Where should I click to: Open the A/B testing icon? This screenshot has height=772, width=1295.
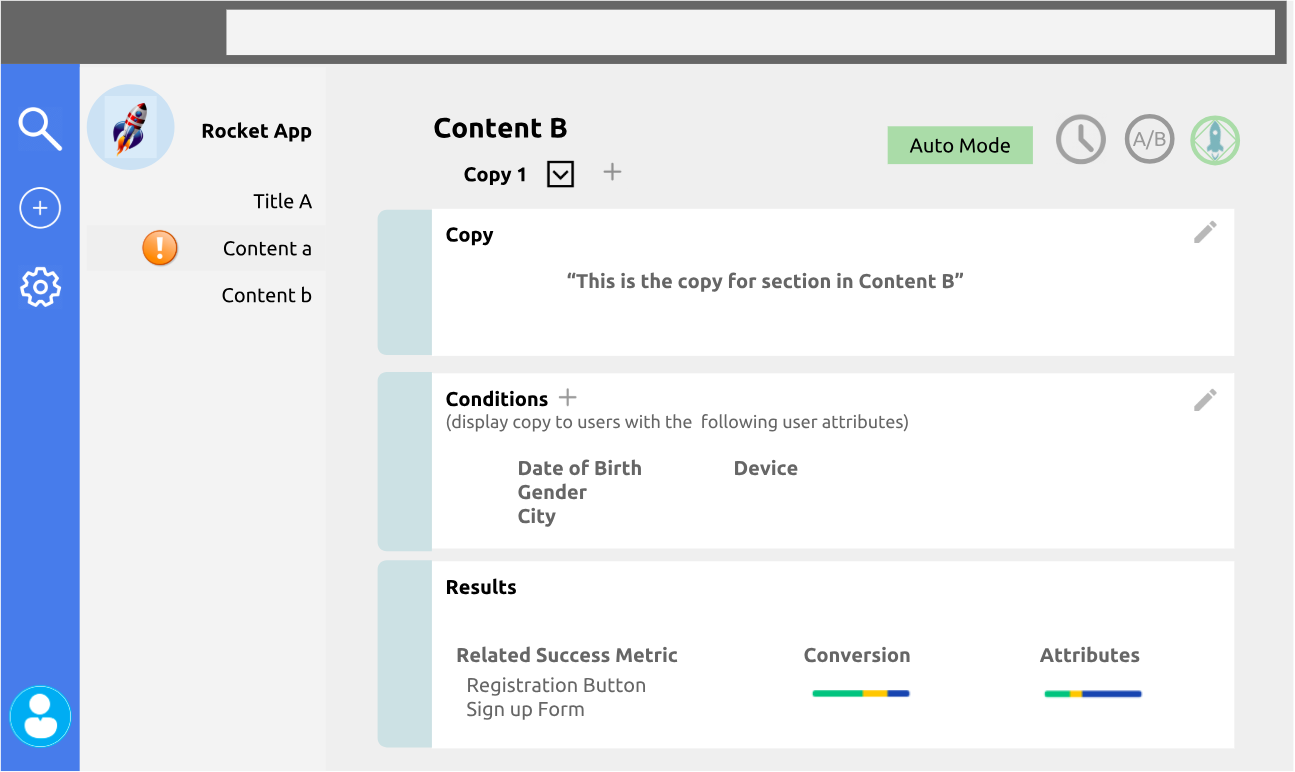1149,140
